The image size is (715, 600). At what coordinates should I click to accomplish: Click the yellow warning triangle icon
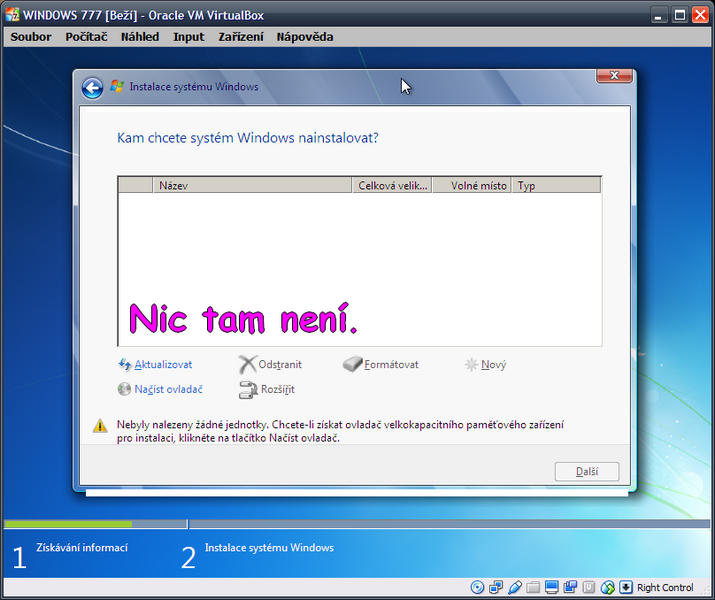100,426
